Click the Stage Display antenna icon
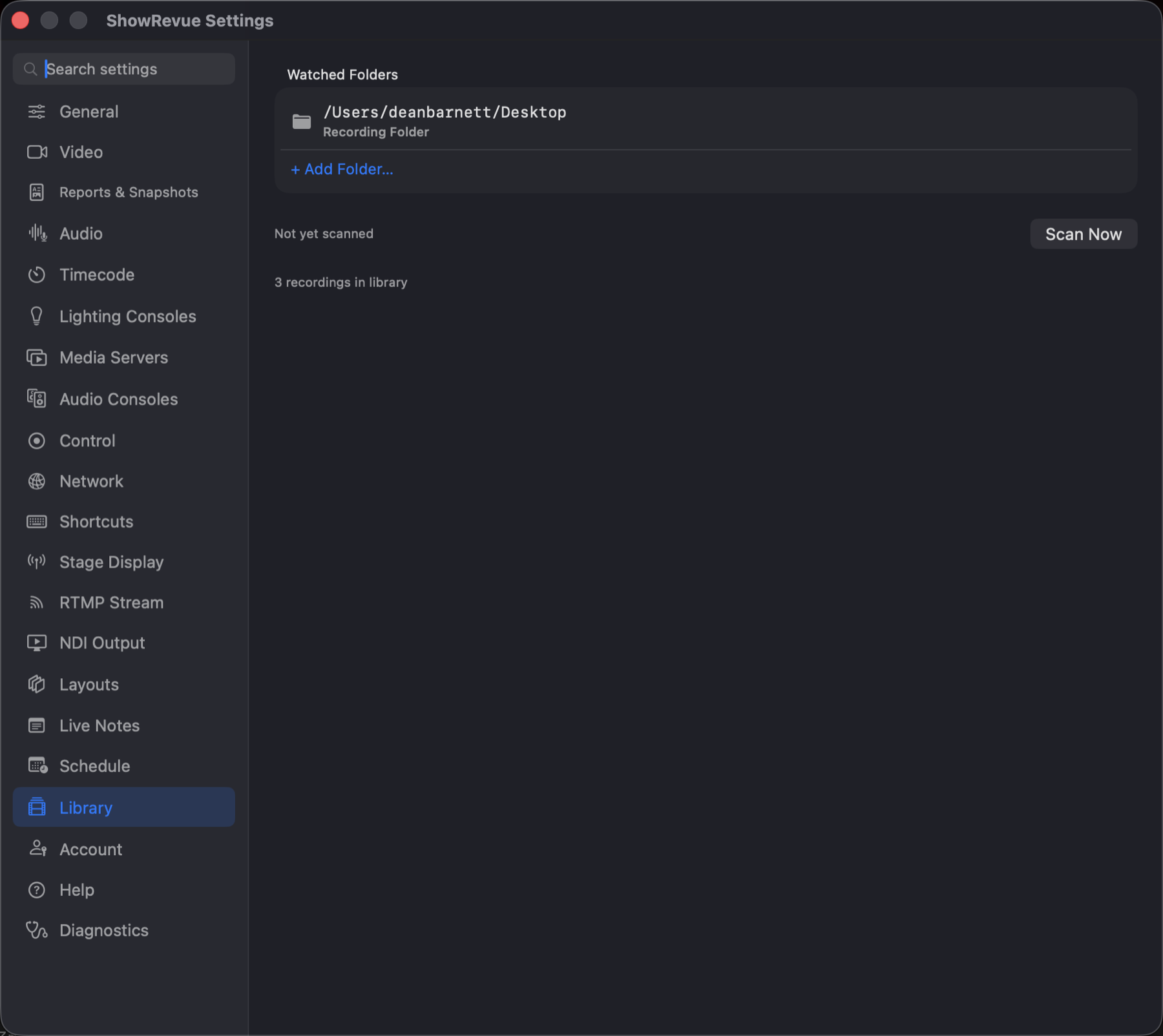Viewport: 1163px width, 1036px height. (x=37, y=562)
